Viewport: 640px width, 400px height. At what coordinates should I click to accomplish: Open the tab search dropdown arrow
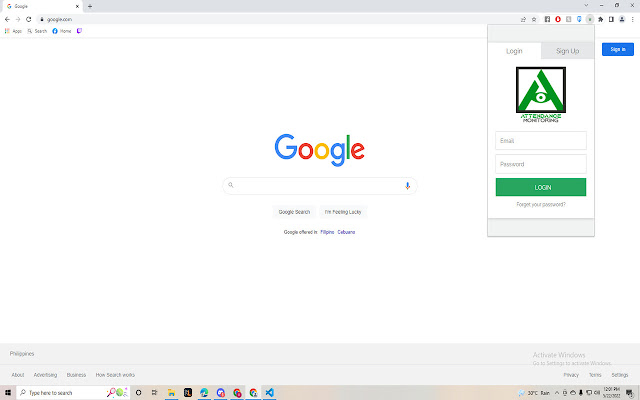(x=586, y=5)
